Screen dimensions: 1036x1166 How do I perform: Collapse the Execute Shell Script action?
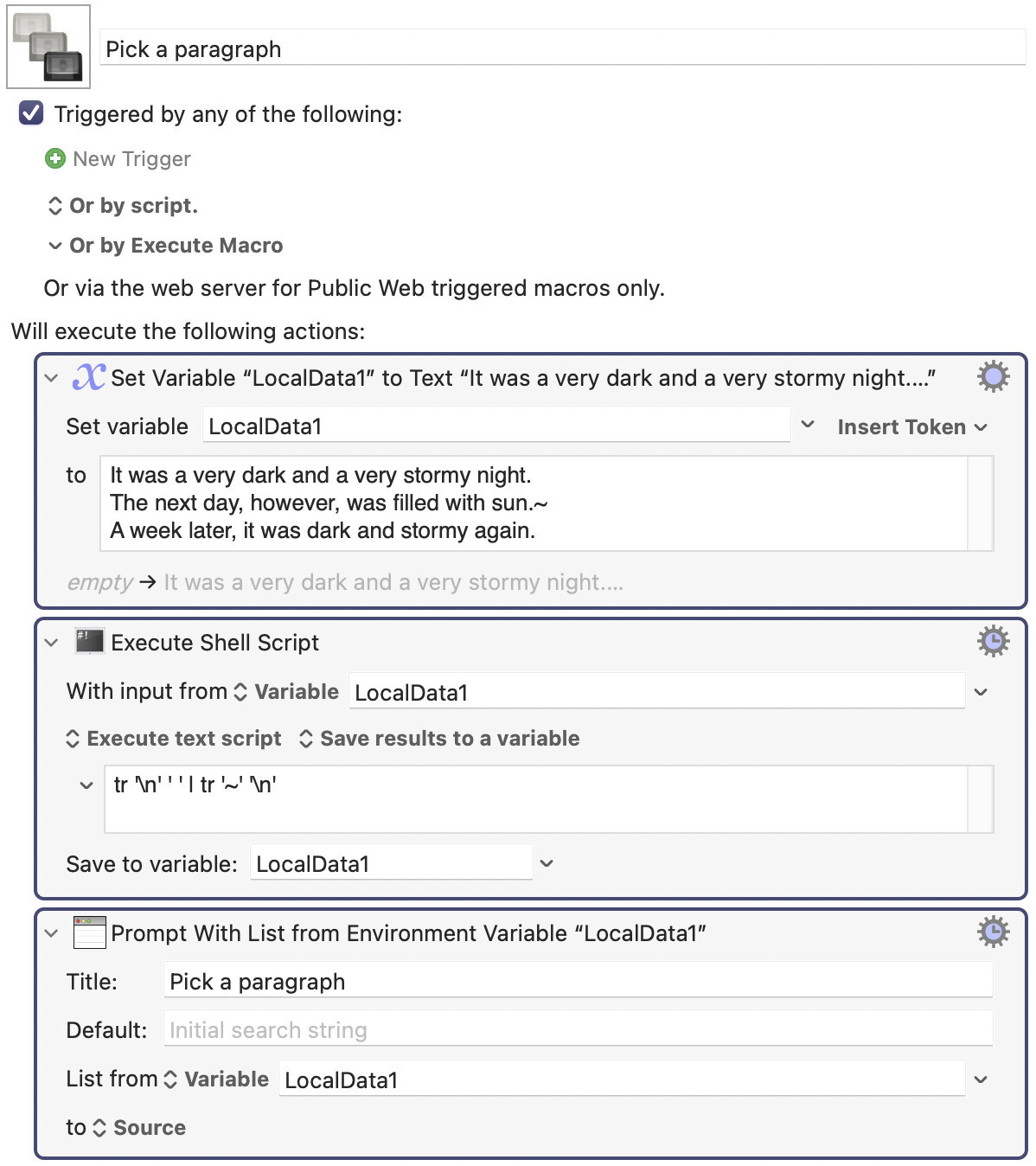click(52, 643)
